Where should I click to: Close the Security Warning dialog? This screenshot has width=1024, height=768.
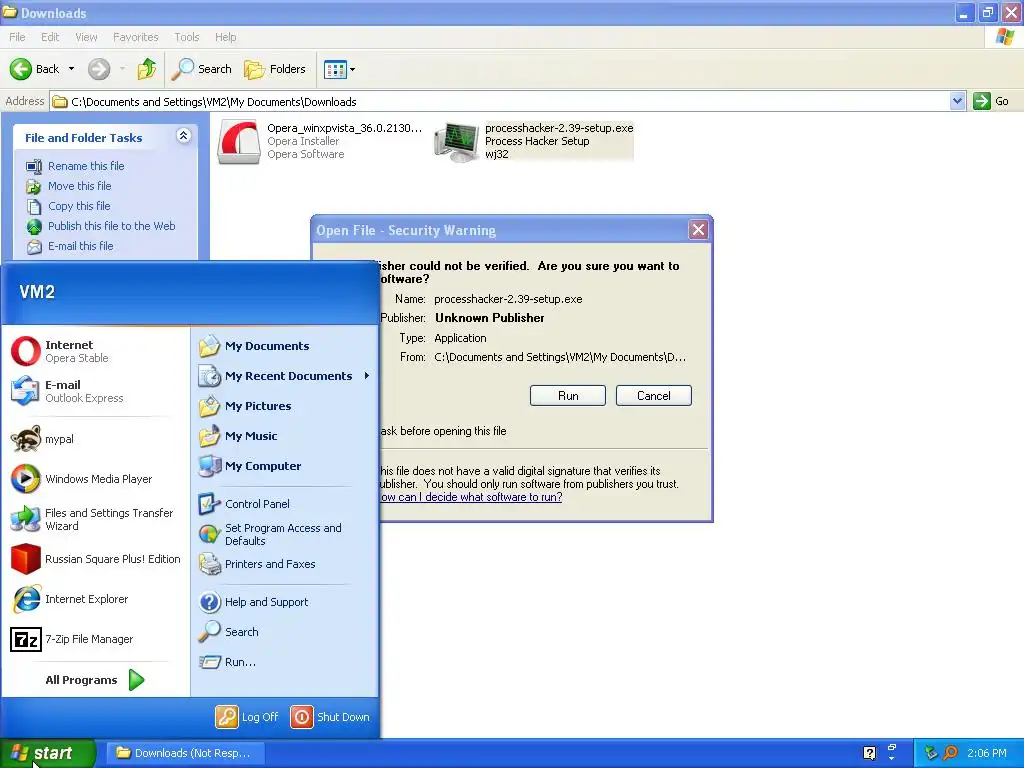[x=698, y=230]
